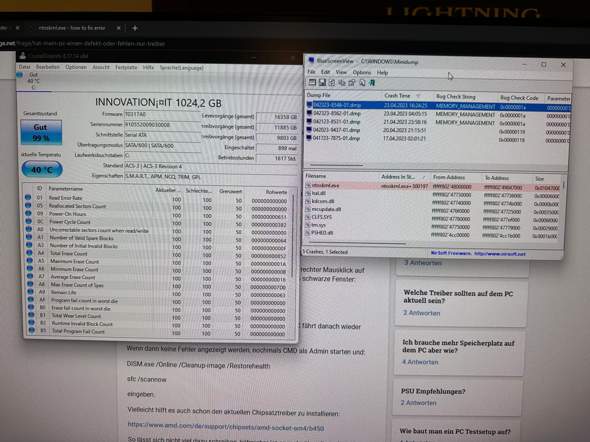Select the ntoskrnl.exe browser tab
The width and height of the screenshot is (590, 442).
[x=75, y=28]
